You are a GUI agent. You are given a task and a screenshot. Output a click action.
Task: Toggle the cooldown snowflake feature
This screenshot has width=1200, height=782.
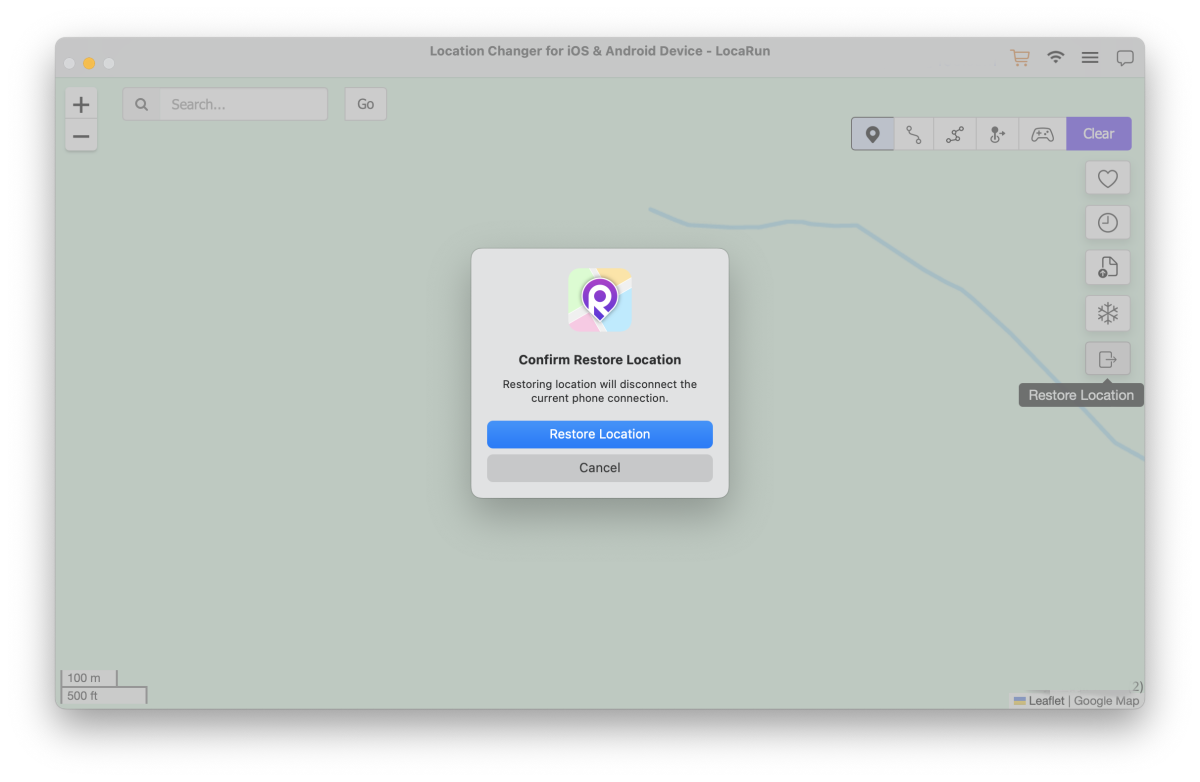1107,313
